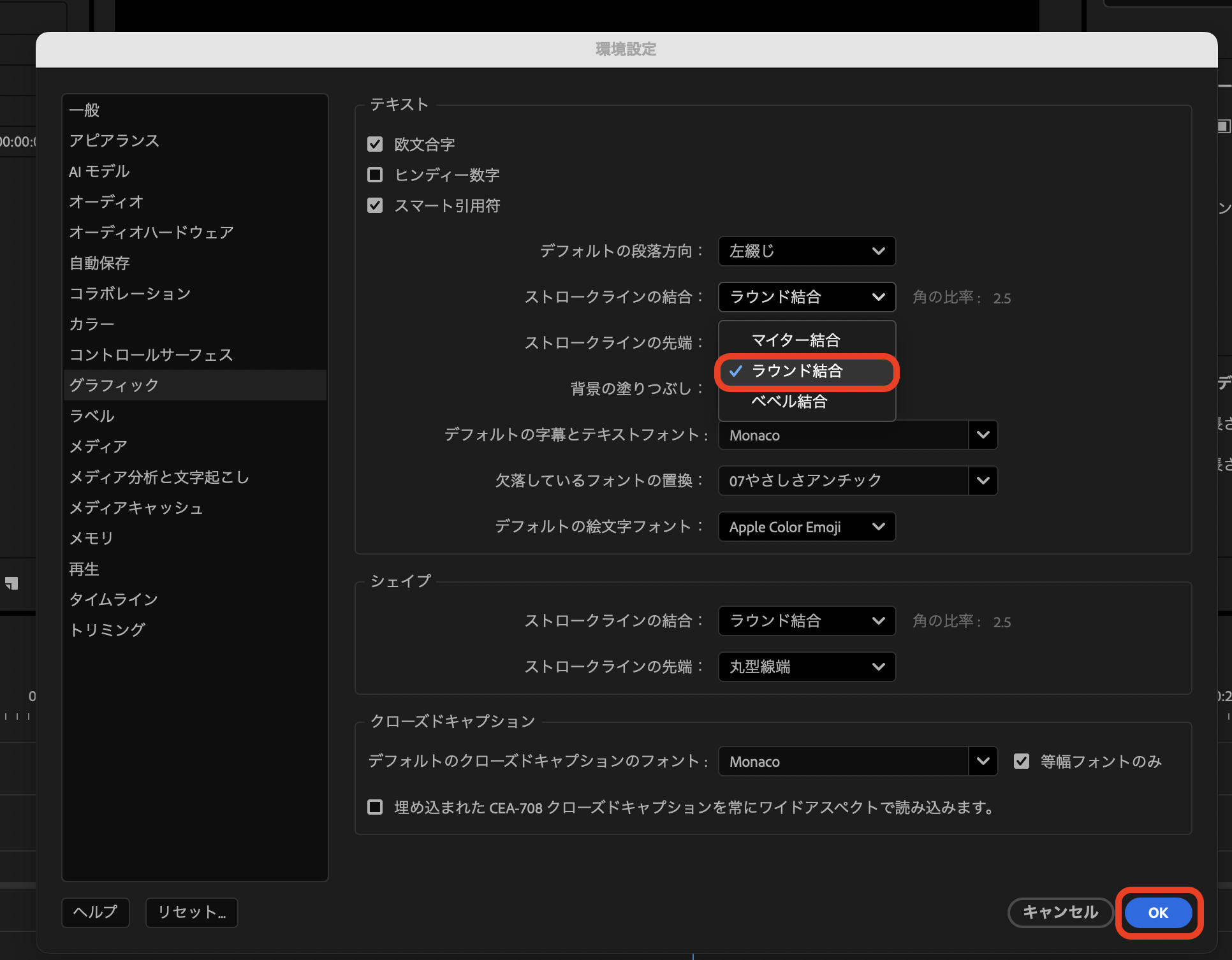Expand the shape ストロークラインの先端 dropdown
Viewport: 1232px width, 960px height.
tap(807, 667)
